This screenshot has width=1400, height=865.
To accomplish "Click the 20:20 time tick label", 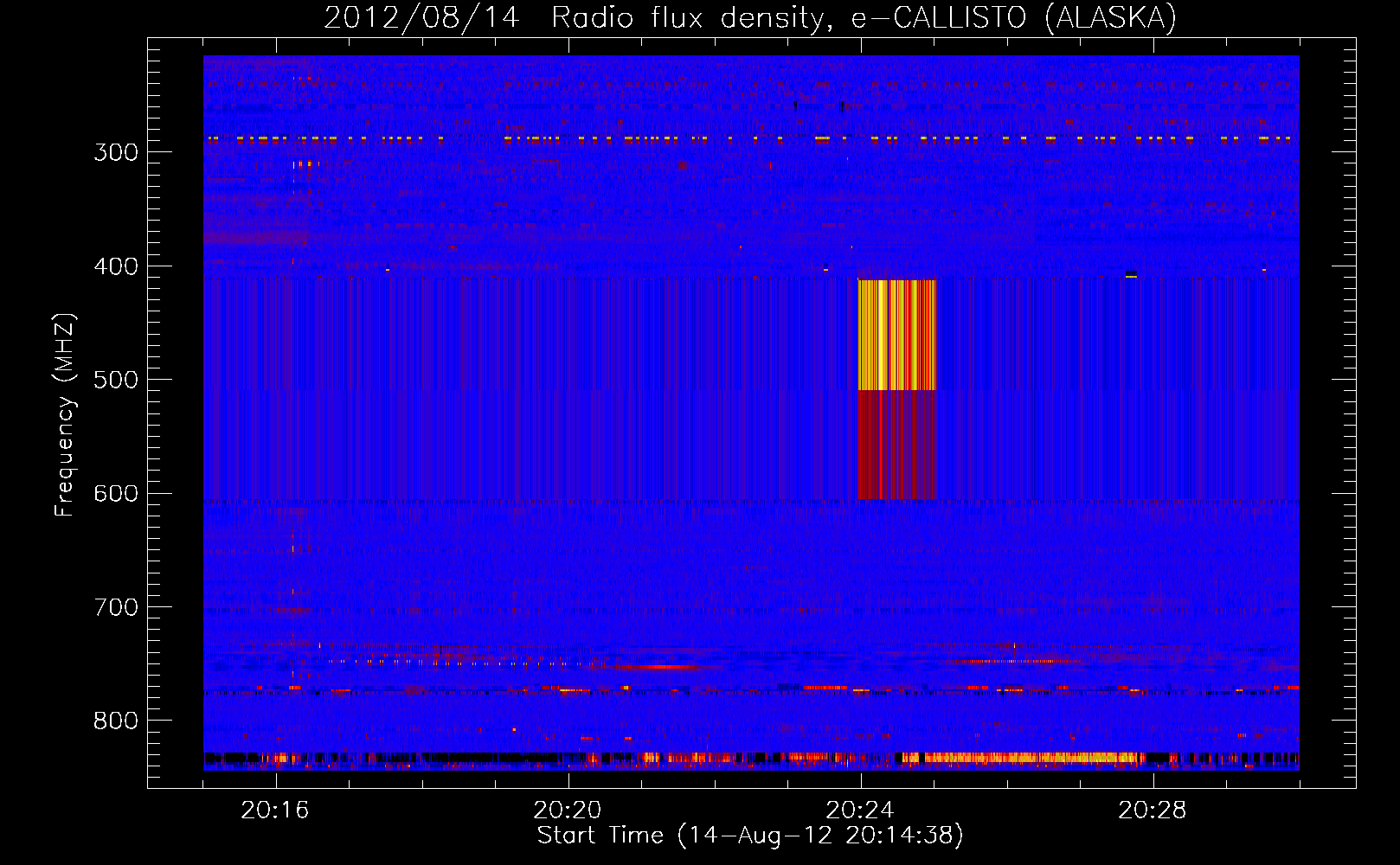I will pyautogui.click(x=568, y=811).
